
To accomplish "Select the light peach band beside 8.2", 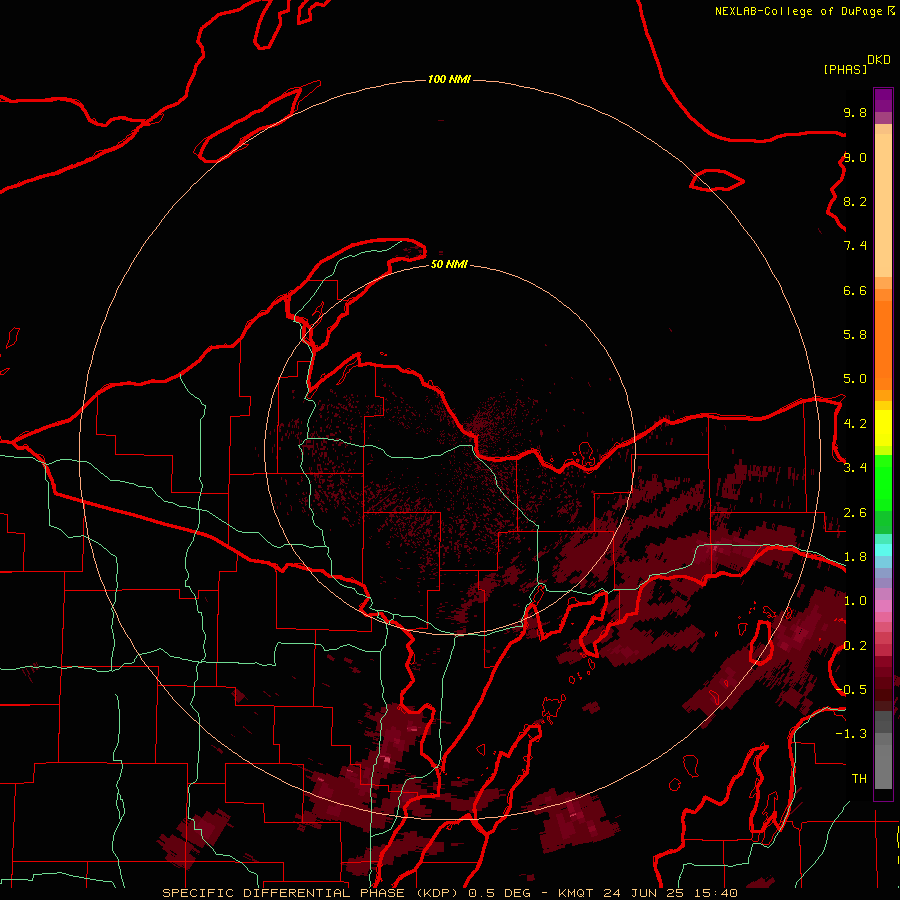I will pyautogui.click(x=883, y=205).
